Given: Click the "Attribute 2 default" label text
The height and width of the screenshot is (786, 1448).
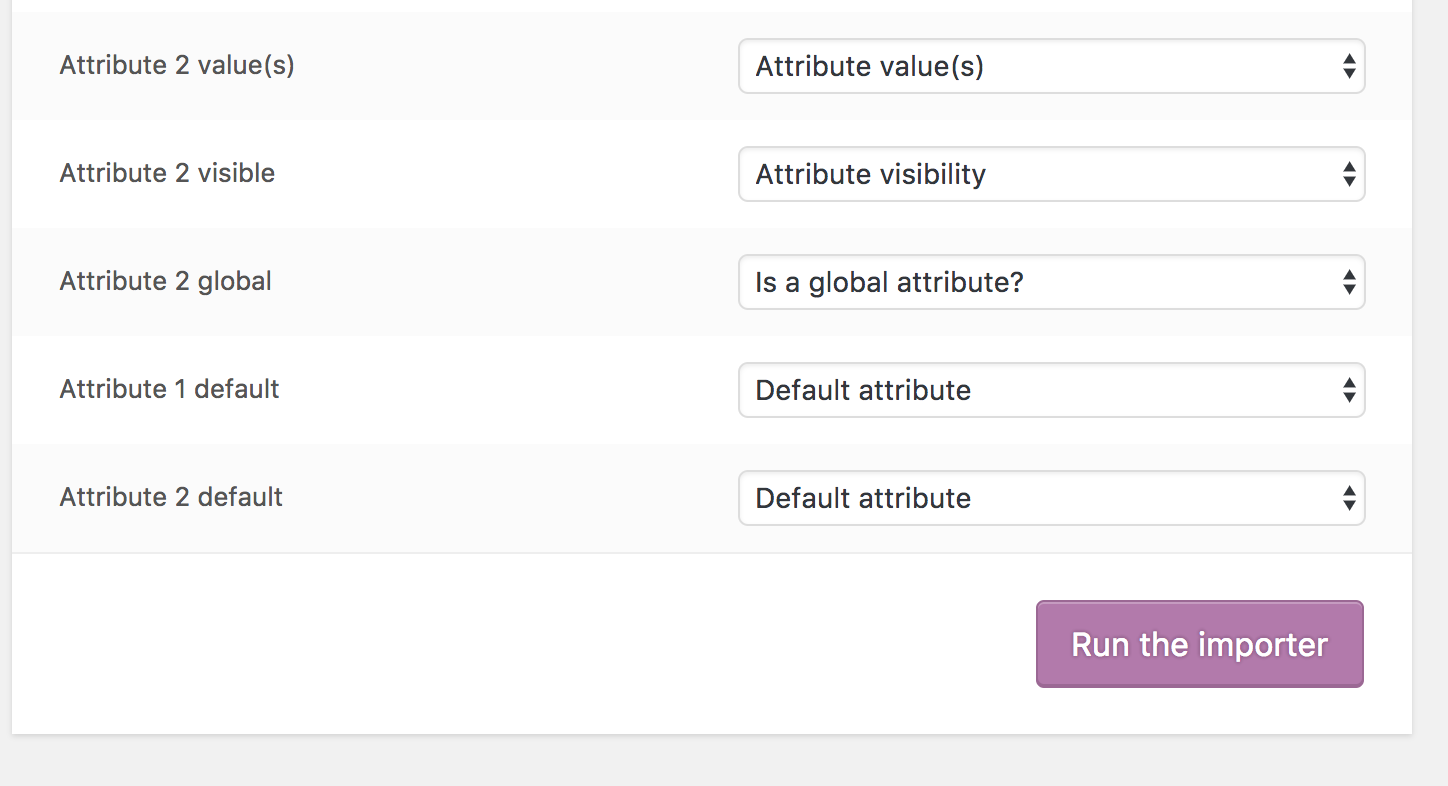Looking at the screenshot, I should point(171,497).
